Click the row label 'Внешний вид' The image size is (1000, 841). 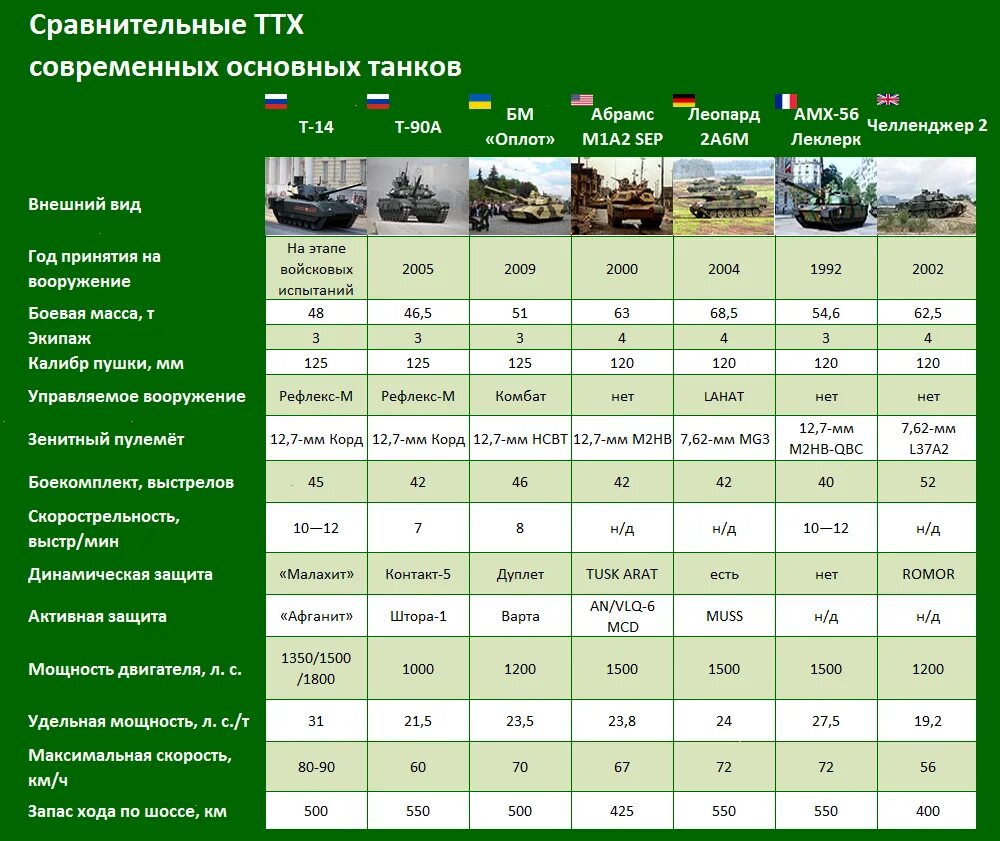(x=84, y=204)
